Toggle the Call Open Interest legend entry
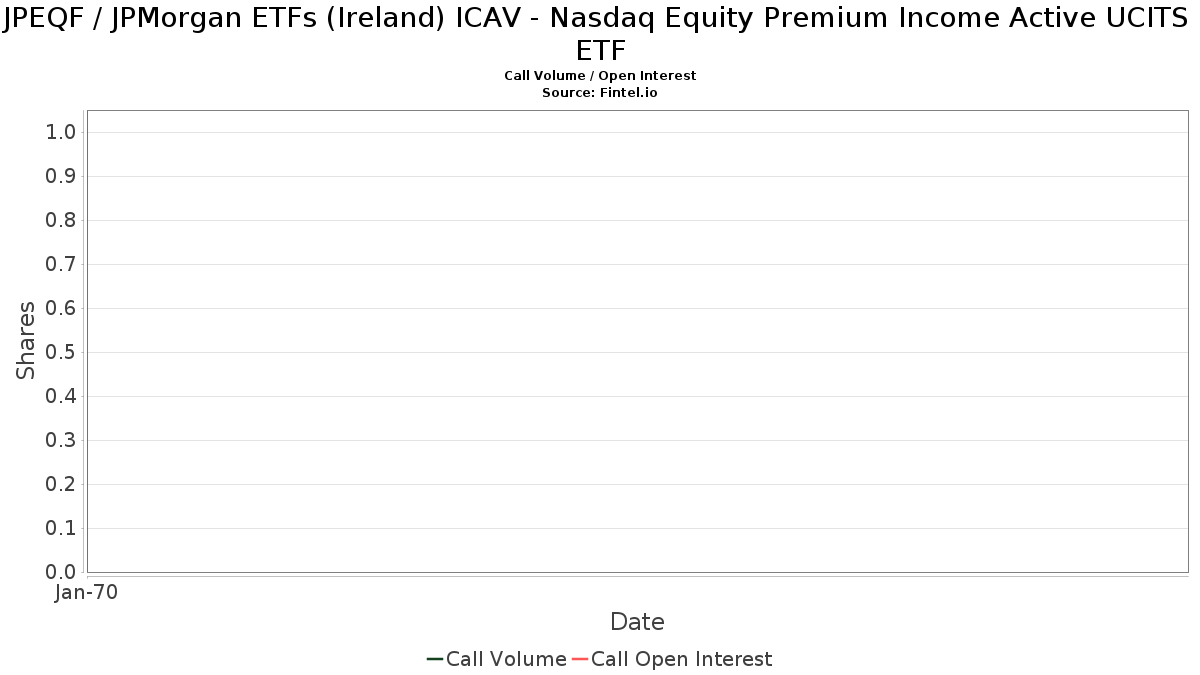The width and height of the screenshot is (1200, 675). pyautogui.click(x=681, y=659)
